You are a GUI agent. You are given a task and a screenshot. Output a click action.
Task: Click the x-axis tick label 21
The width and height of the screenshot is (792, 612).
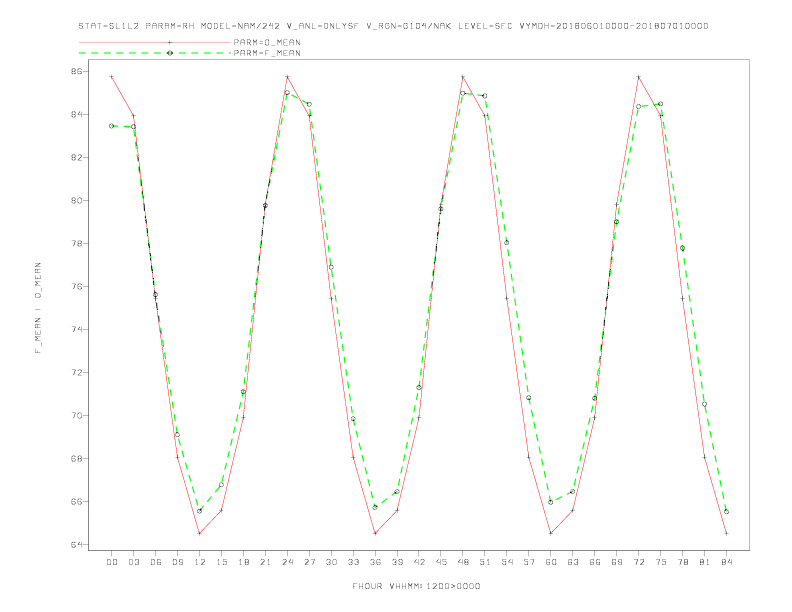(x=265, y=562)
